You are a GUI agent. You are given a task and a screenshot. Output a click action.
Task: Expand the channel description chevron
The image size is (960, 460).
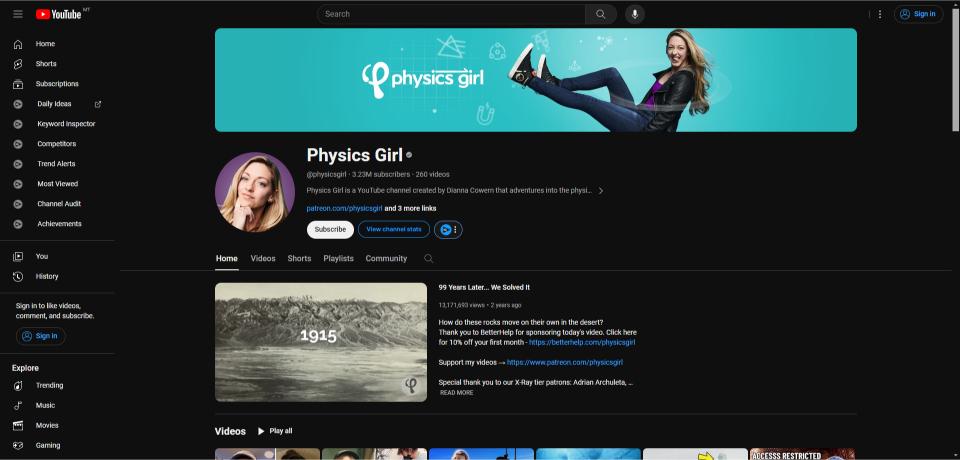click(601, 190)
